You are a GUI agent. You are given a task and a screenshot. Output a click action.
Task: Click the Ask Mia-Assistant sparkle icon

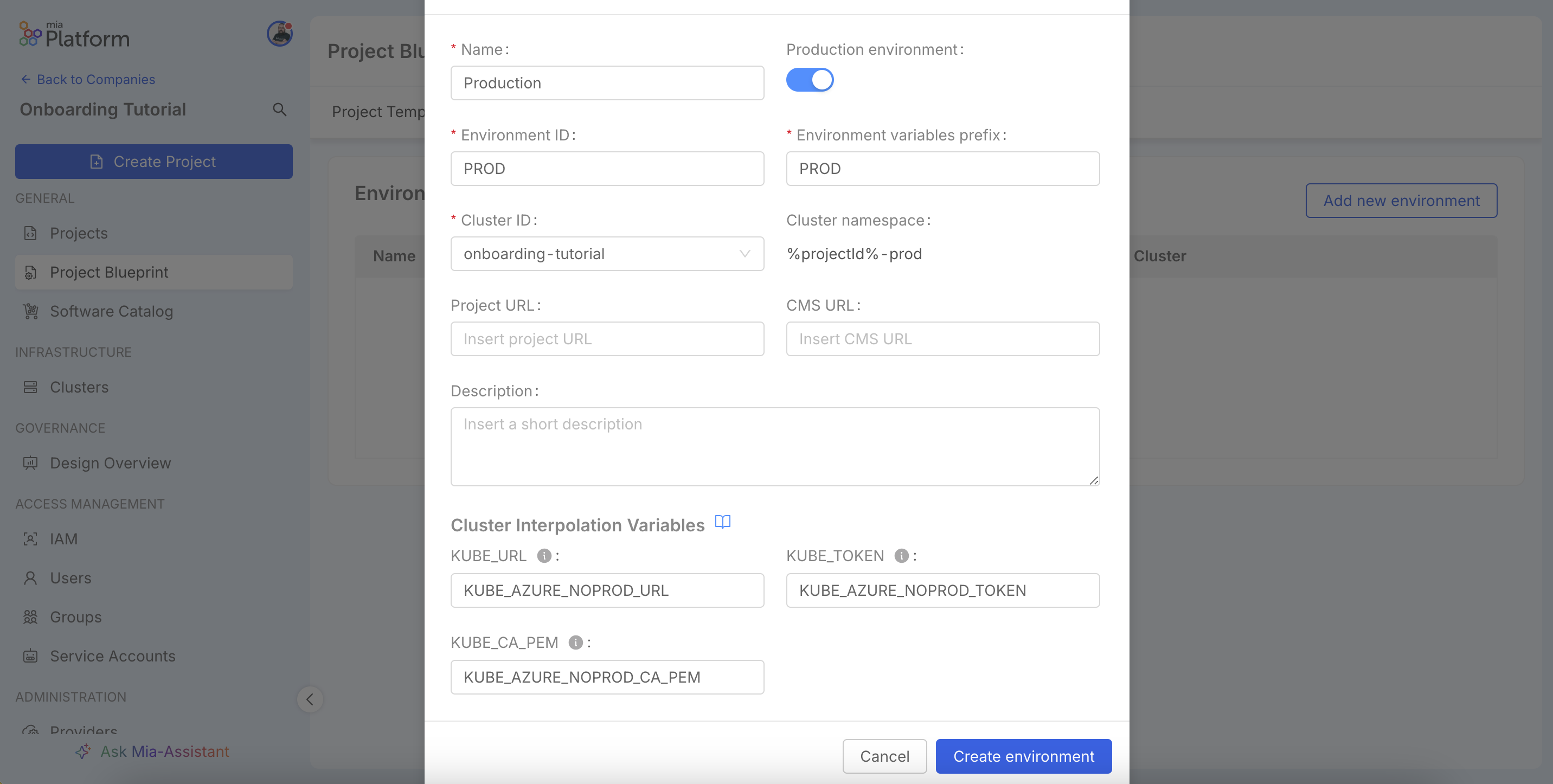pos(83,751)
